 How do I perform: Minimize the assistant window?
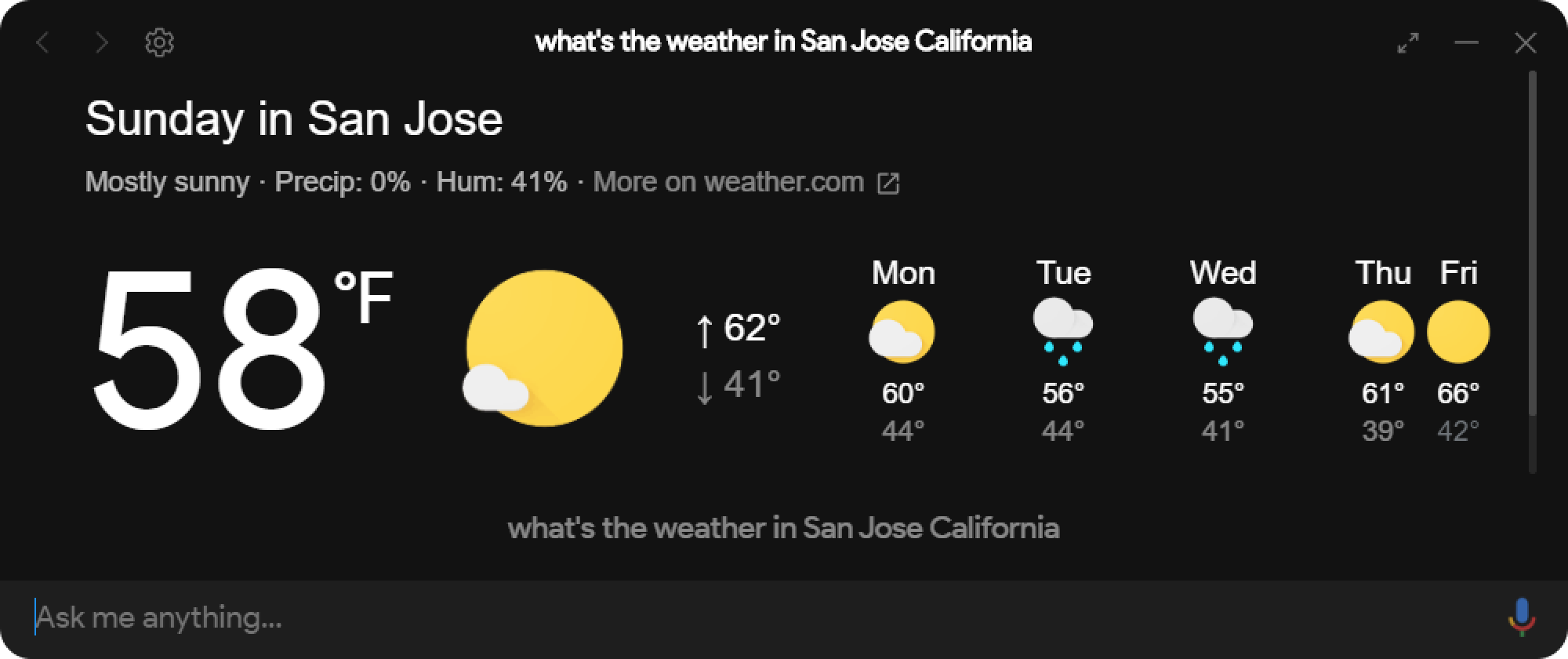pyautogui.click(x=1466, y=42)
